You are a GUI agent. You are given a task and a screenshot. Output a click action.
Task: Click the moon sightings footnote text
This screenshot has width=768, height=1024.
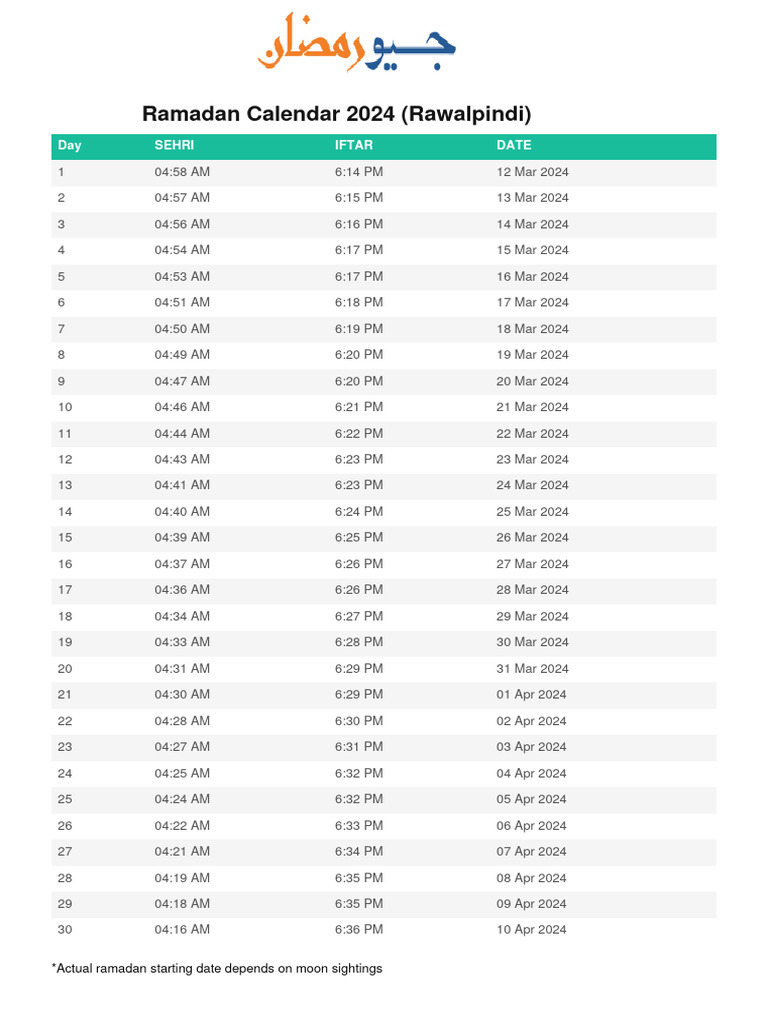217,968
